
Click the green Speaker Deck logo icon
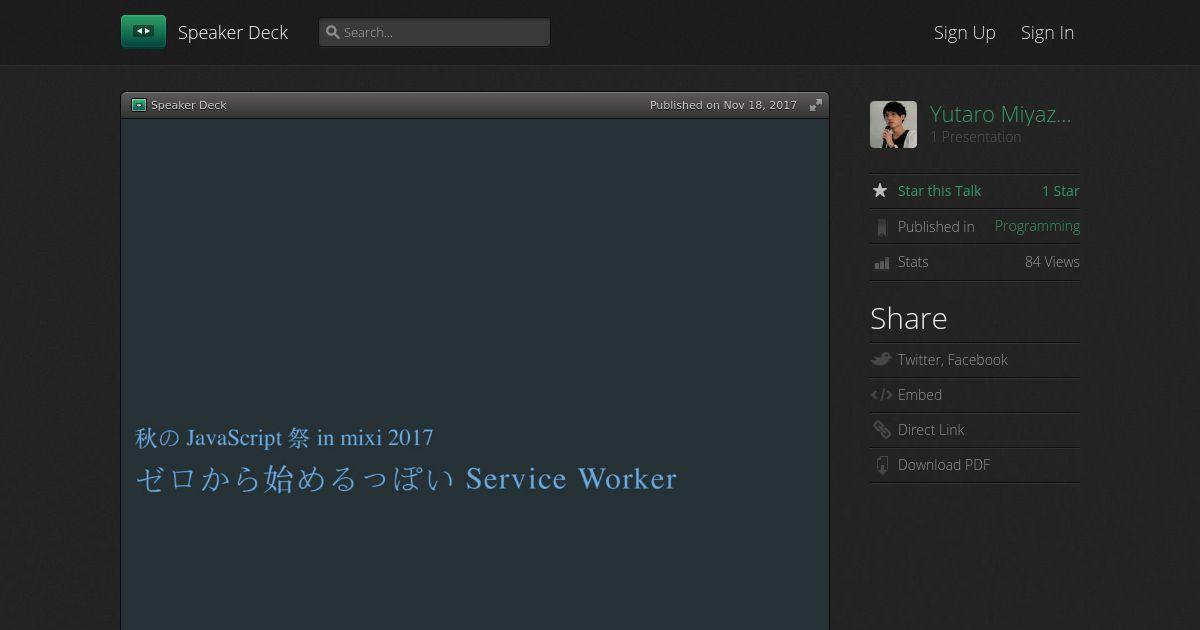click(143, 31)
